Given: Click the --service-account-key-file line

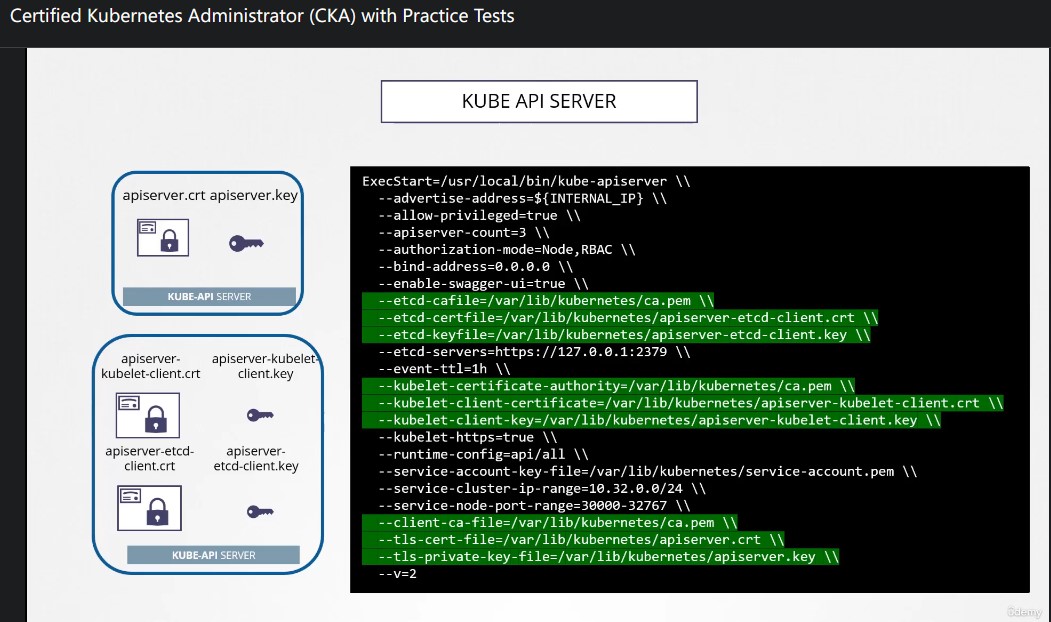Looking at the screenshot, I should coord(647,471).
